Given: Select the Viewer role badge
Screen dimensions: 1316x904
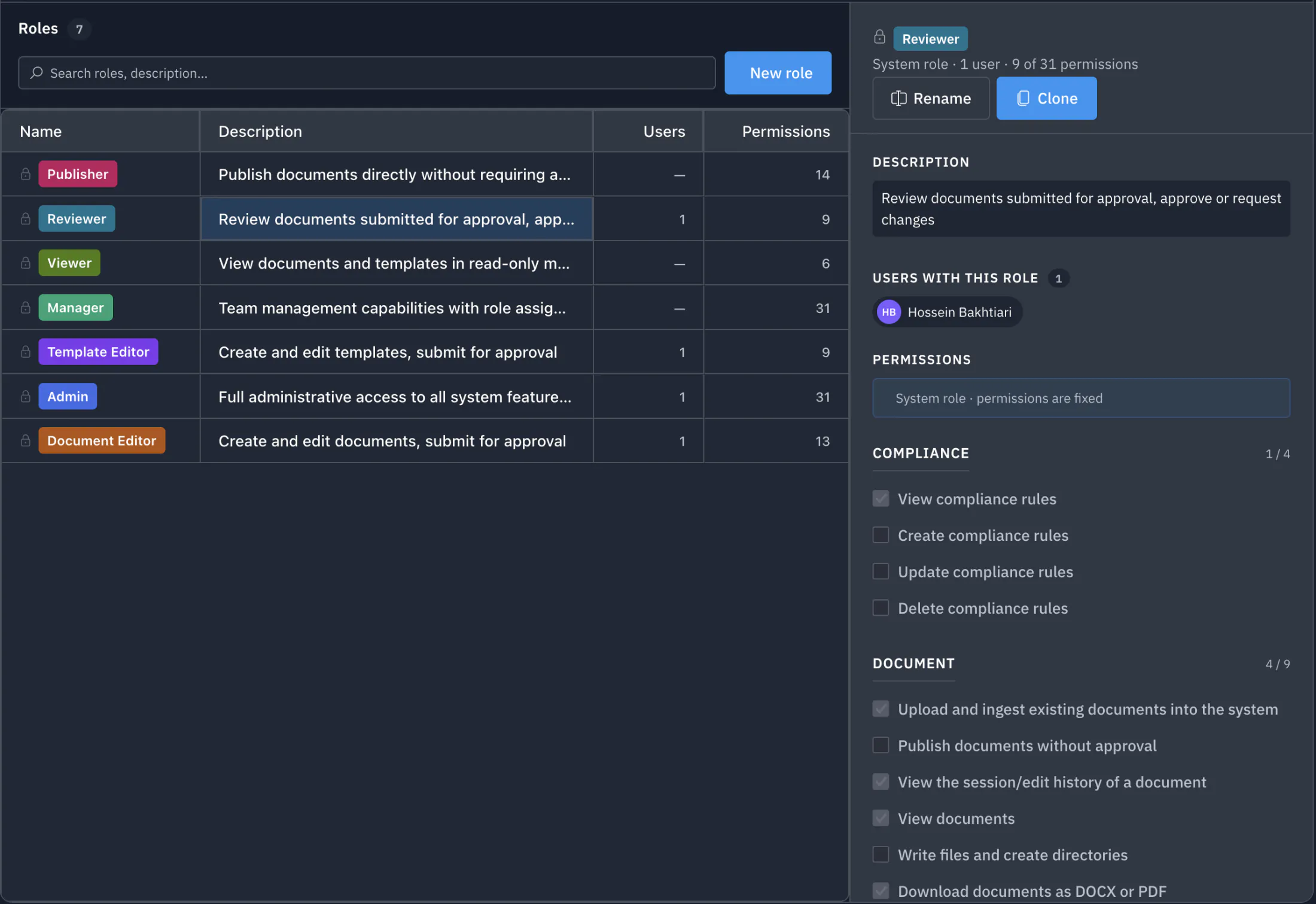Looking at the screenshot, I should click(69, 263).
